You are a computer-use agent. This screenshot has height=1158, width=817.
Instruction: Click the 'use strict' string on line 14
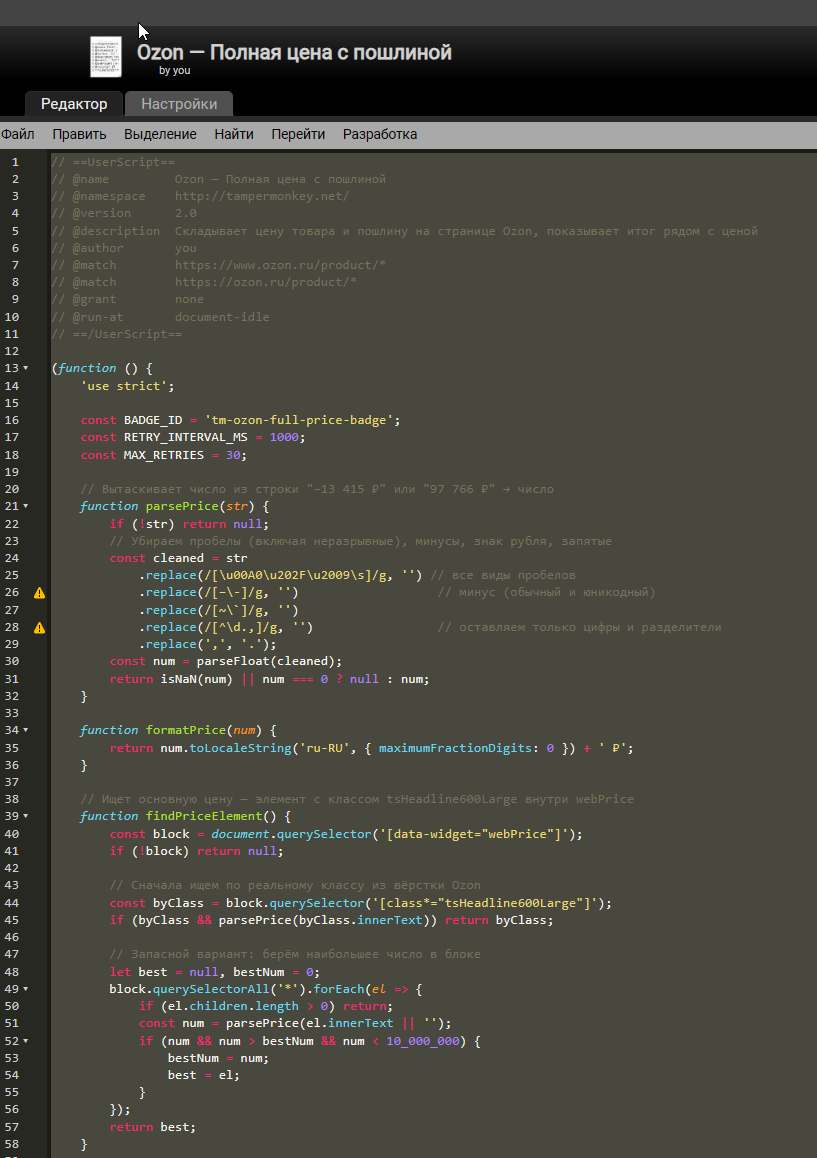[124, 386]
